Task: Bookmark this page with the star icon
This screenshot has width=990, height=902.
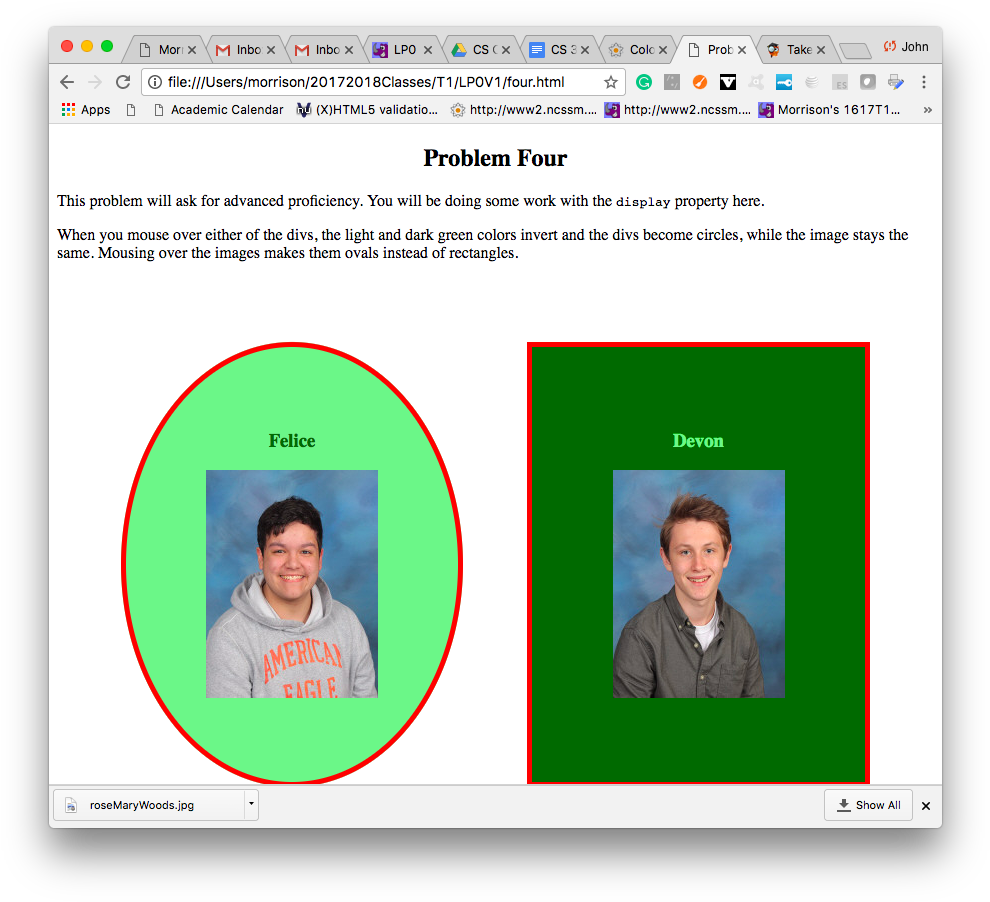Action: tap(610, 82)
